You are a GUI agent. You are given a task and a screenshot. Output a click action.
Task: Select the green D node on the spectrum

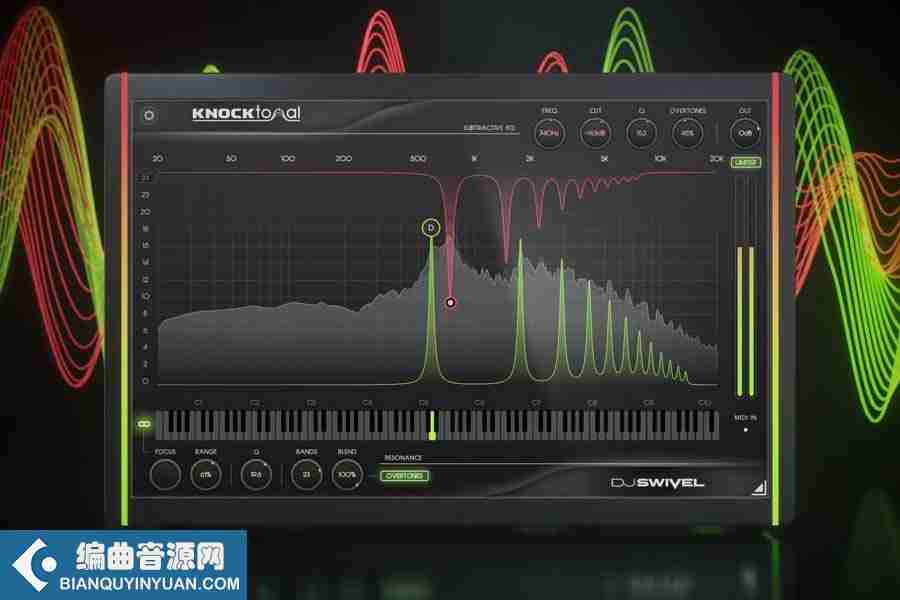(430, 228)
